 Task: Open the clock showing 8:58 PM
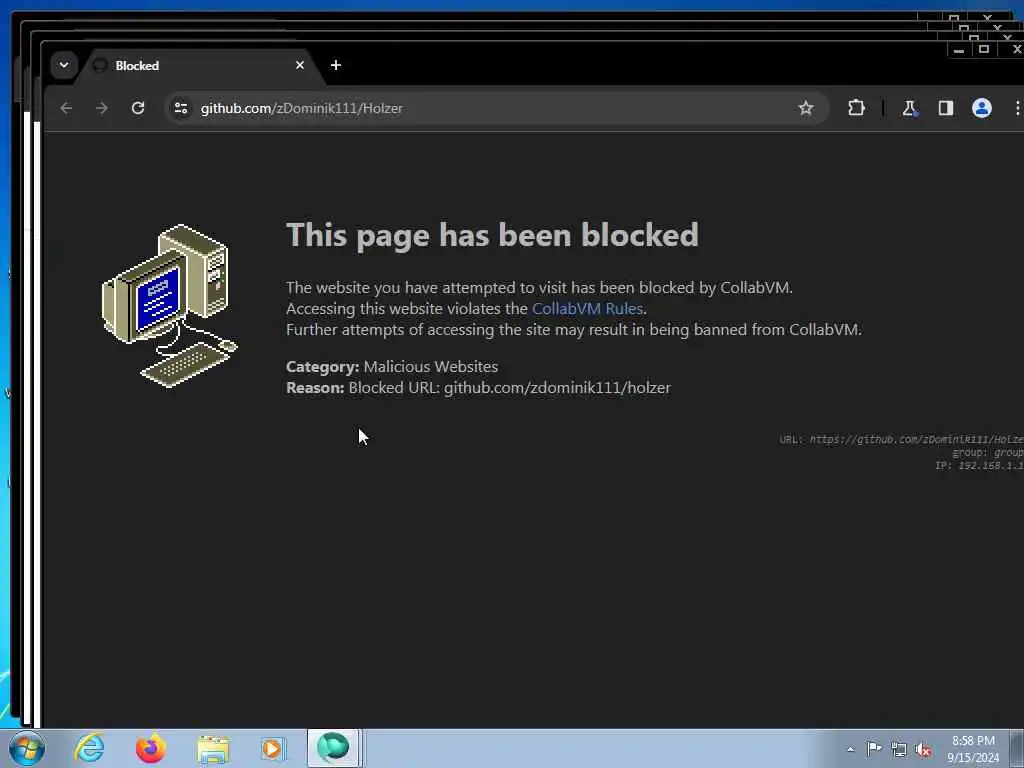coord(973,749)
